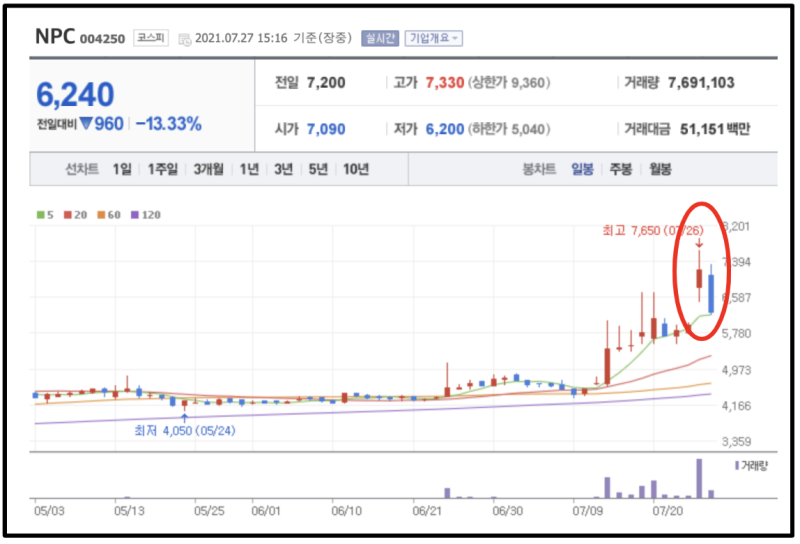
Task: Switch to the 월봉 monthly candle chart
Action: pyautogui.click(x=660, y=169)
